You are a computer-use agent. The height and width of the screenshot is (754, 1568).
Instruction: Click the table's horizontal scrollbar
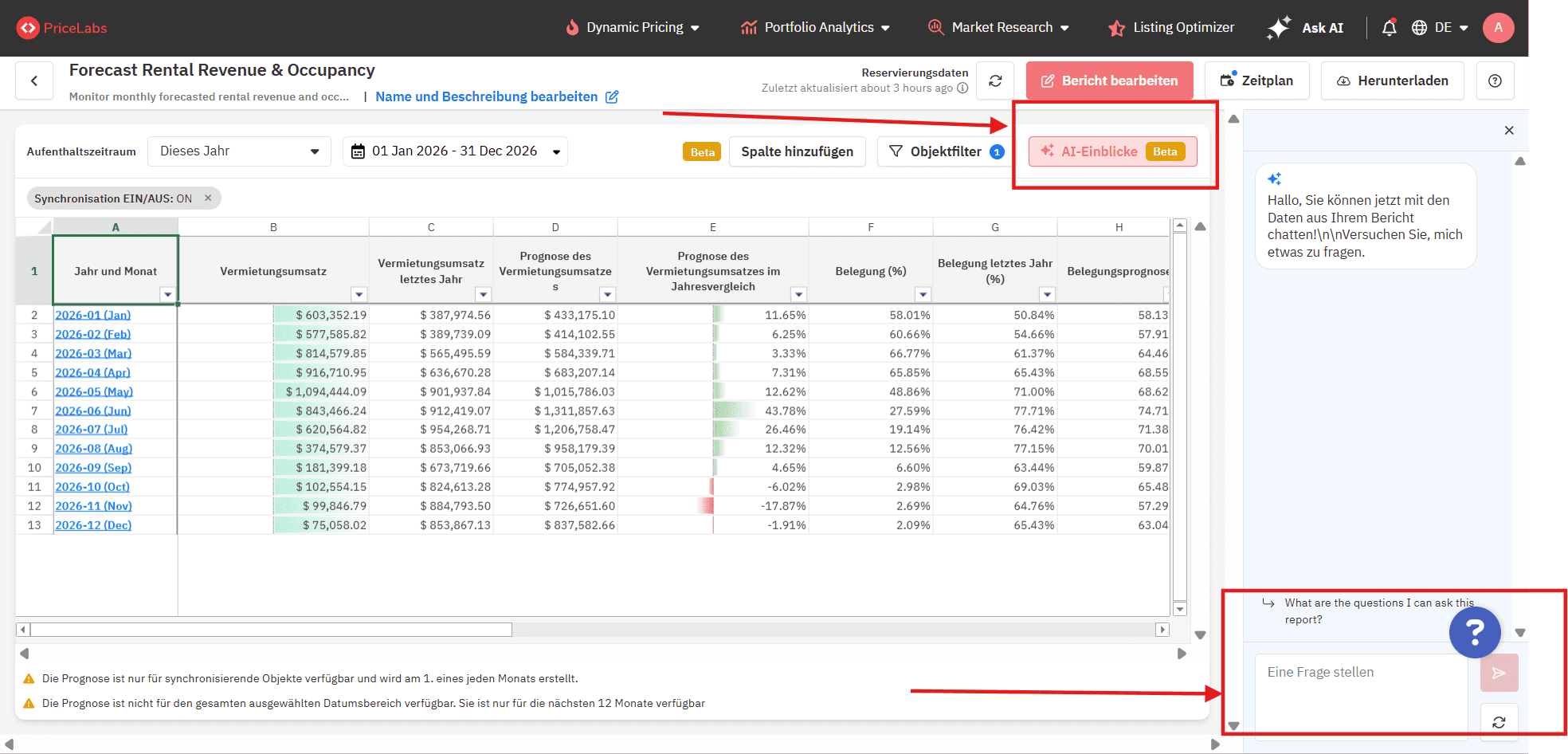271,630
